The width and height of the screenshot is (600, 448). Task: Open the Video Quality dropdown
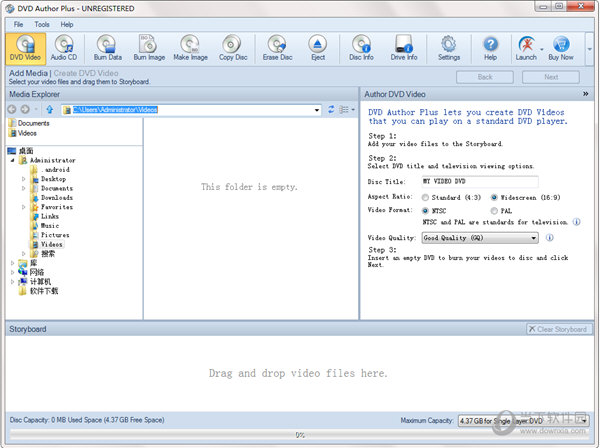[x=480, y=238]
